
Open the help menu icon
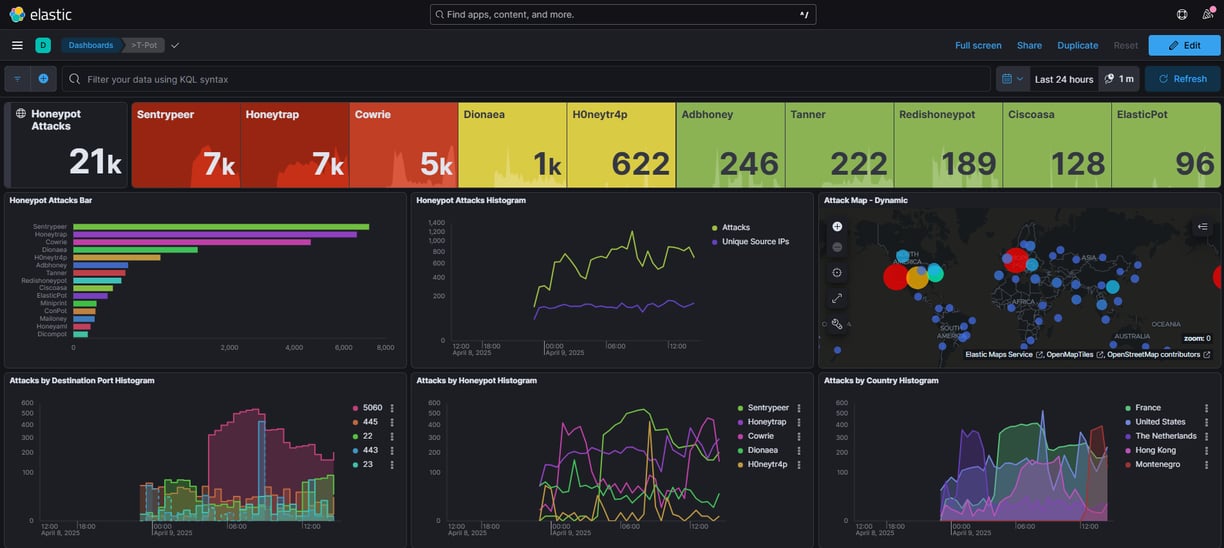(1182, 14)
